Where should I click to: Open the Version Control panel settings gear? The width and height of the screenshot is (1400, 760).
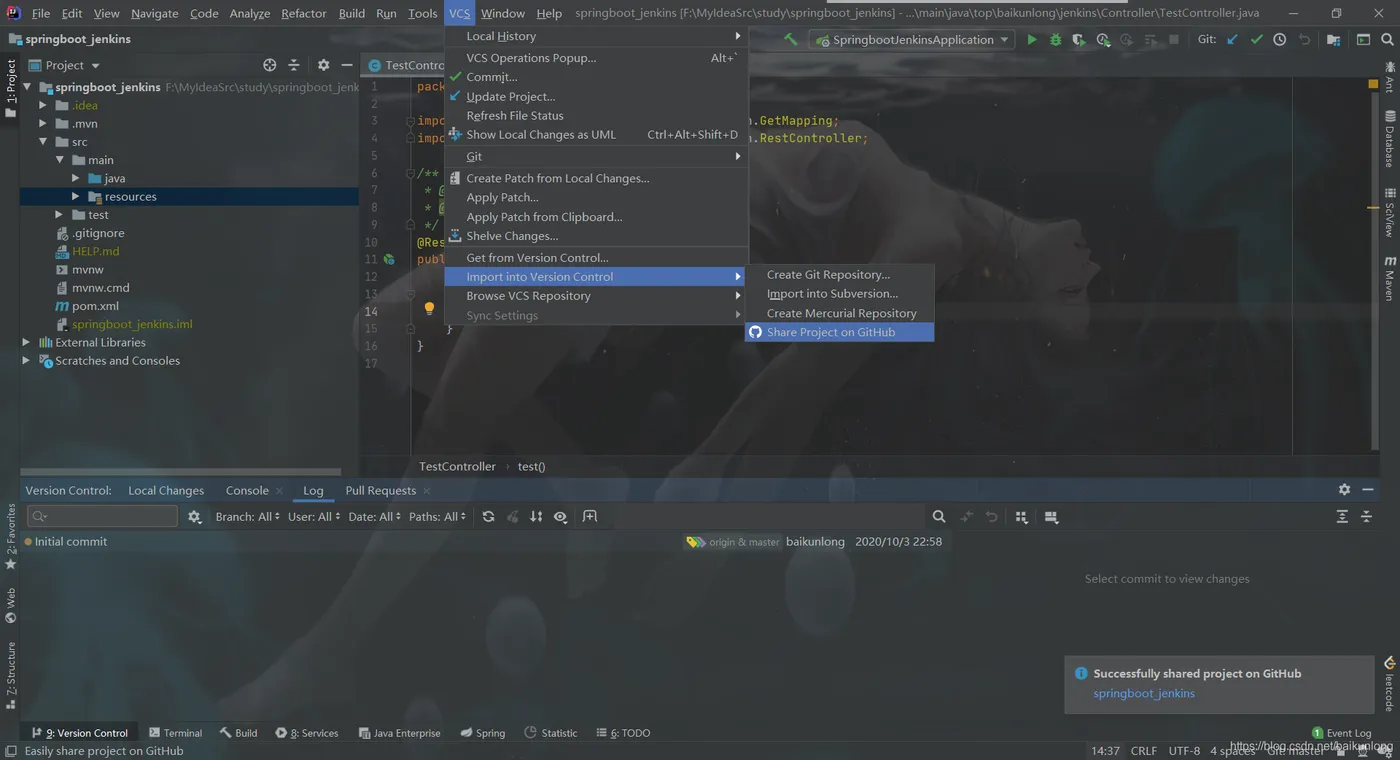[1344, 490]
